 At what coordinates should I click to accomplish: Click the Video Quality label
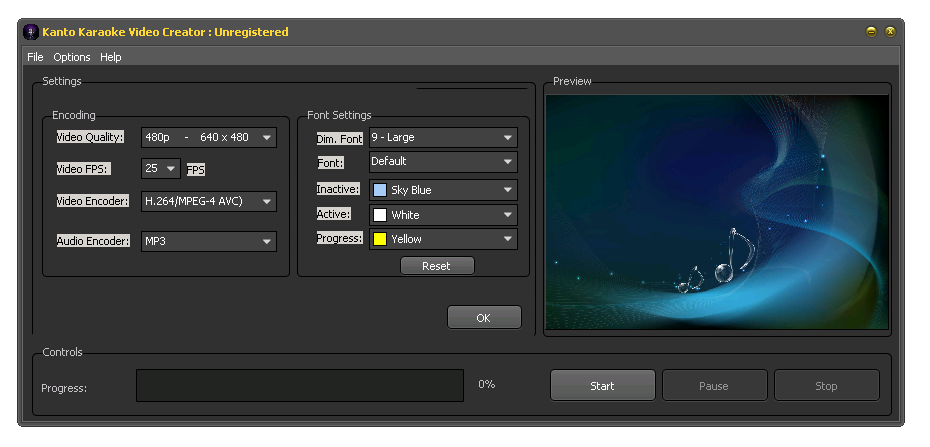pos(90,137)
